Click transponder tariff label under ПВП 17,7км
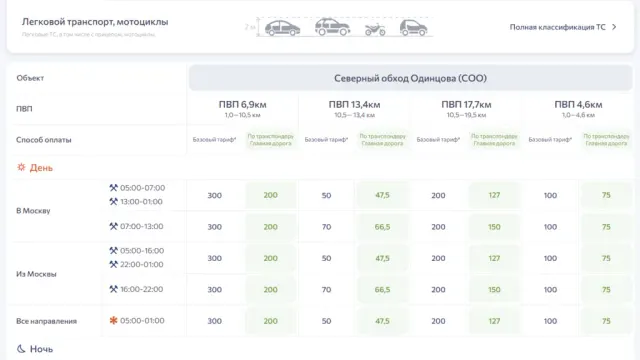Viewport: 640px width, 360px height. click(x=494, y=140)
